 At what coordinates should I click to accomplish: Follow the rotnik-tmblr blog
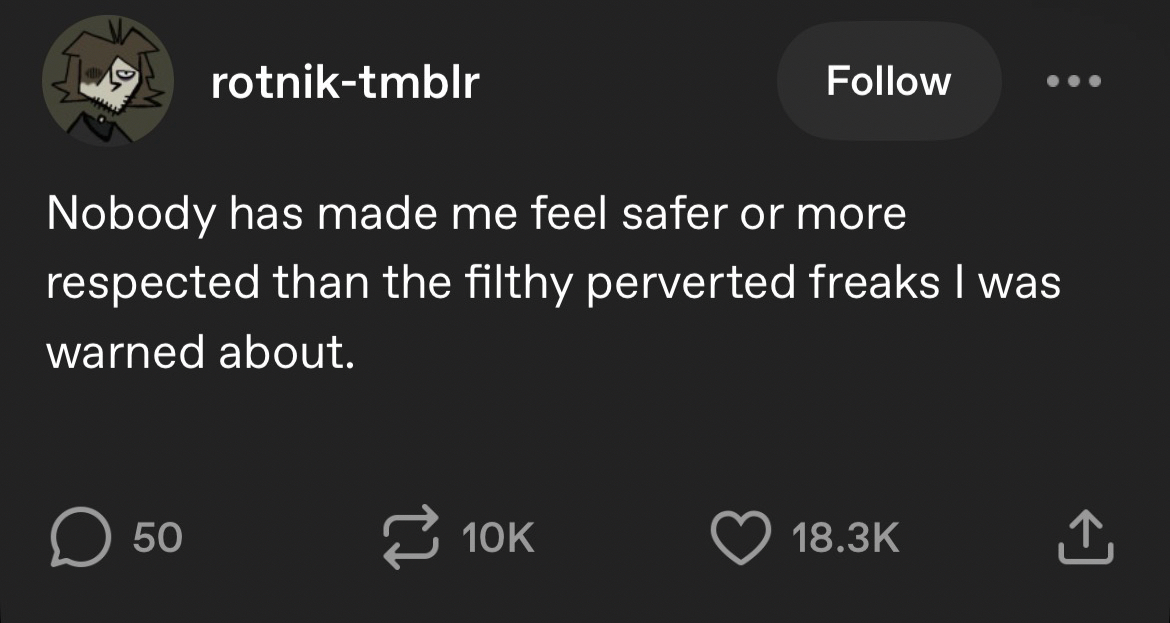click(888, 81)
